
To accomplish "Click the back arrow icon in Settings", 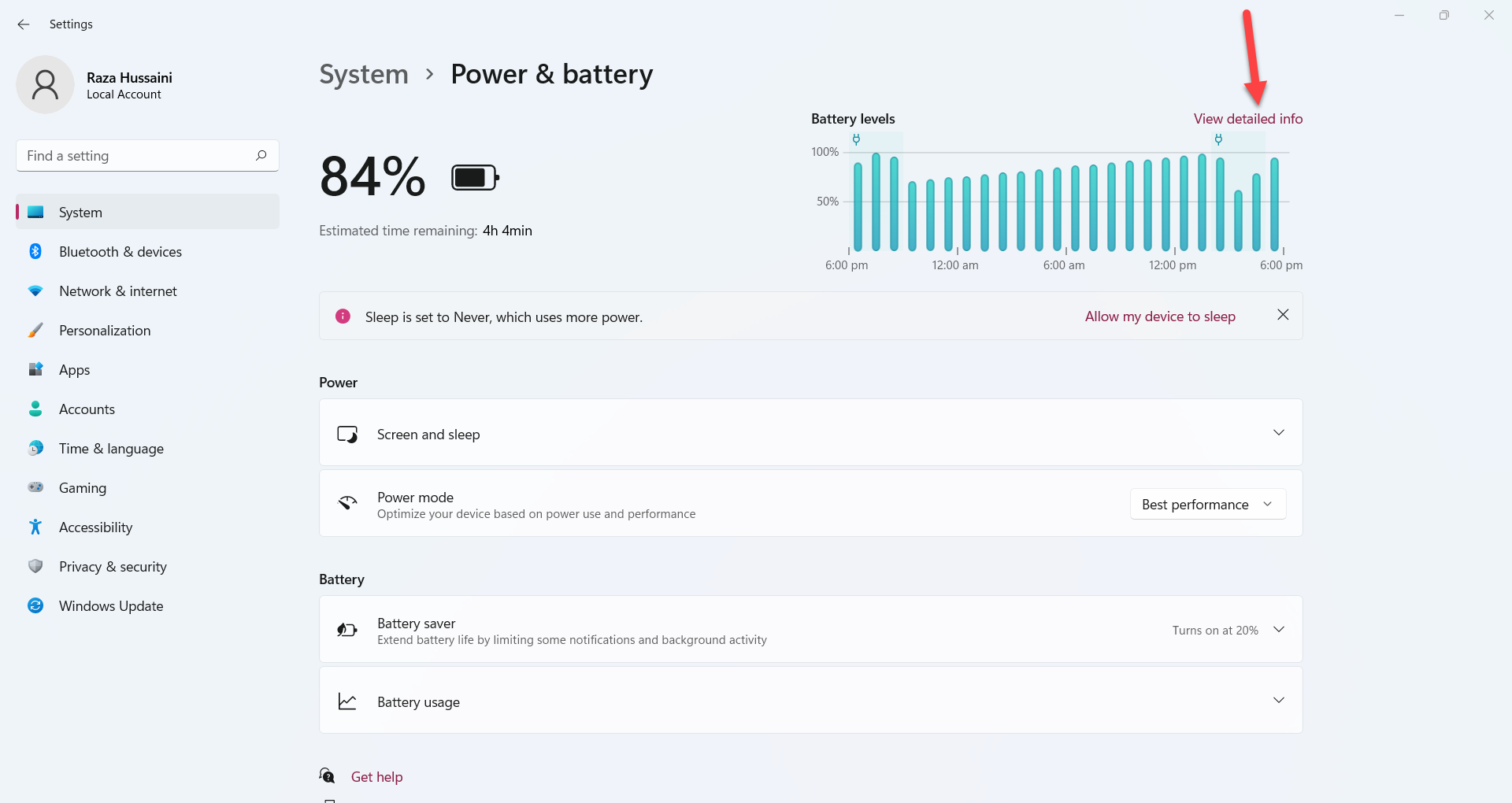I will click(24, 24).
